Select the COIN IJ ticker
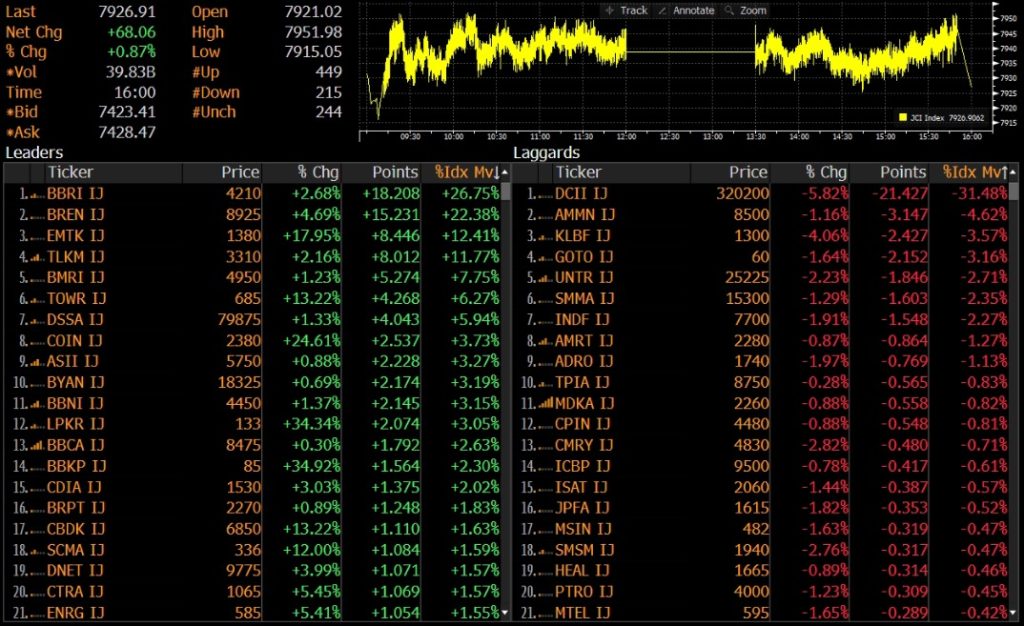The height and width of the screenshot is (626, 1024). click(x=74, y=341)
